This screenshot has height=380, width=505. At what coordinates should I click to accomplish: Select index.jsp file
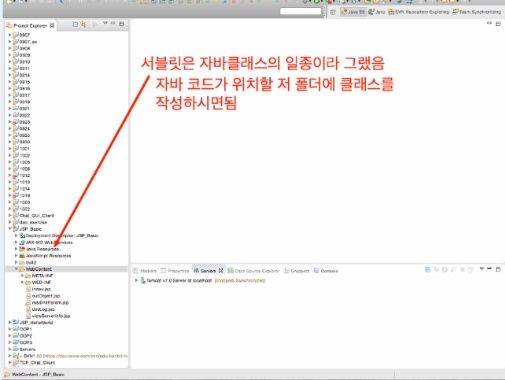[41, 289]
